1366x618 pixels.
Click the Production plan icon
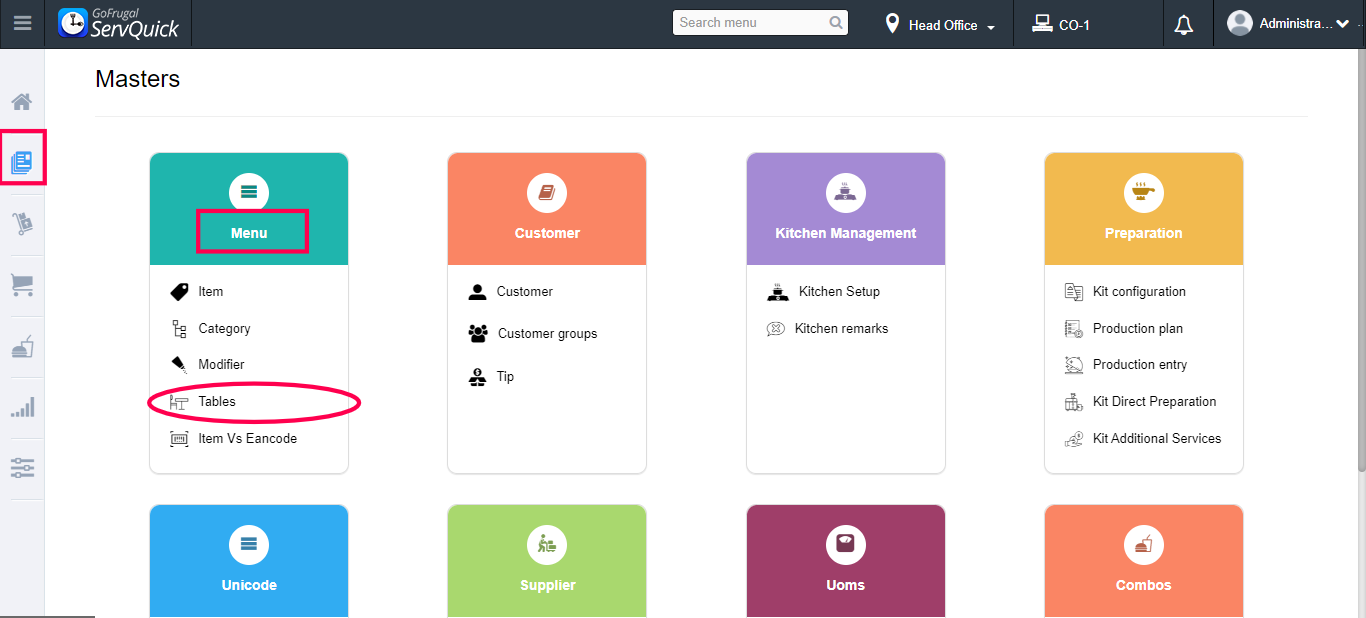click(1074, 329)
